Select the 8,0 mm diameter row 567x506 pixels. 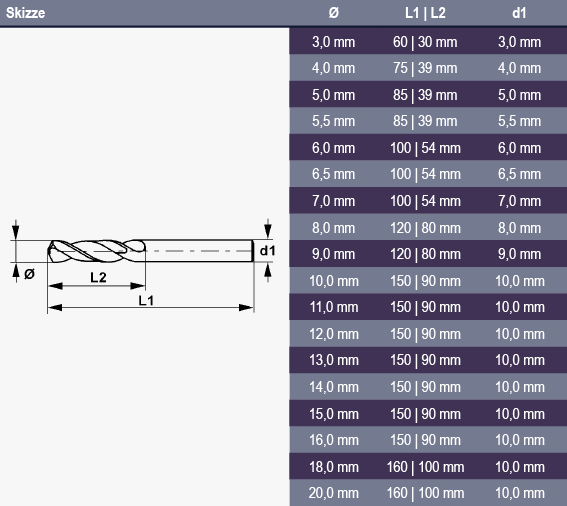pyautogui.click(x=428, y=228)
